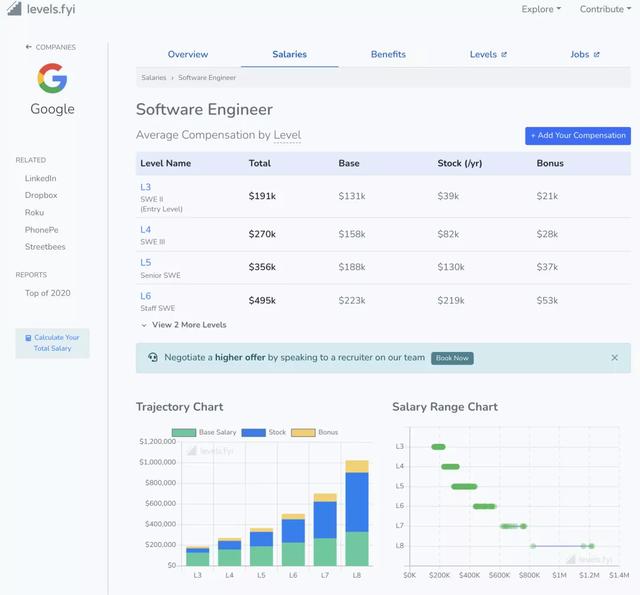Click the L3 range bar in Salary Range Chart

click(438, 447)
